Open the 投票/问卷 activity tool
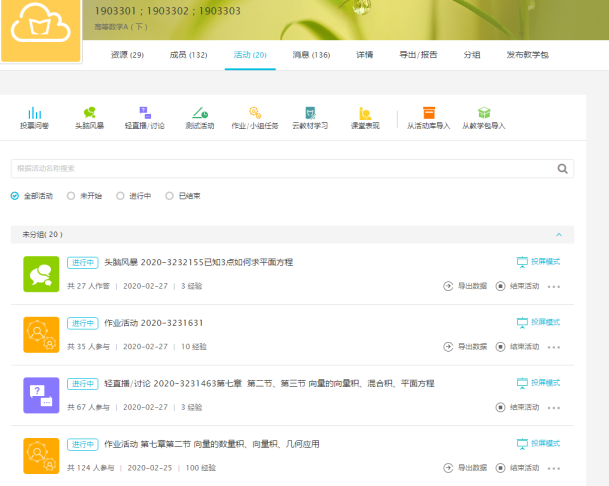 (33, 114)
